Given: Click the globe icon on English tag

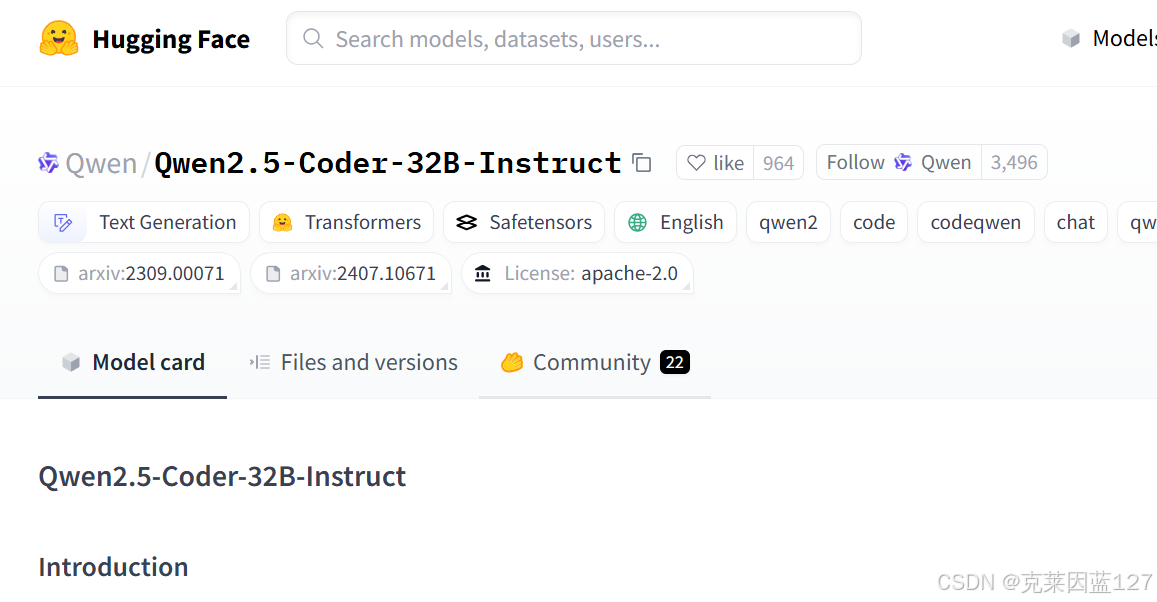Looking at the screenshot, I should [x=638, y=222].
